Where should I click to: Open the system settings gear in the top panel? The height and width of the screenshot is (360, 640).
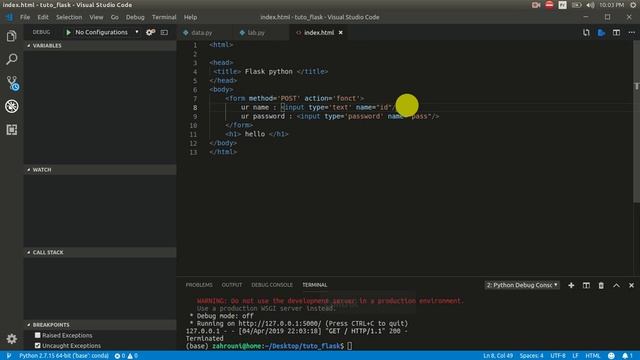633,5
